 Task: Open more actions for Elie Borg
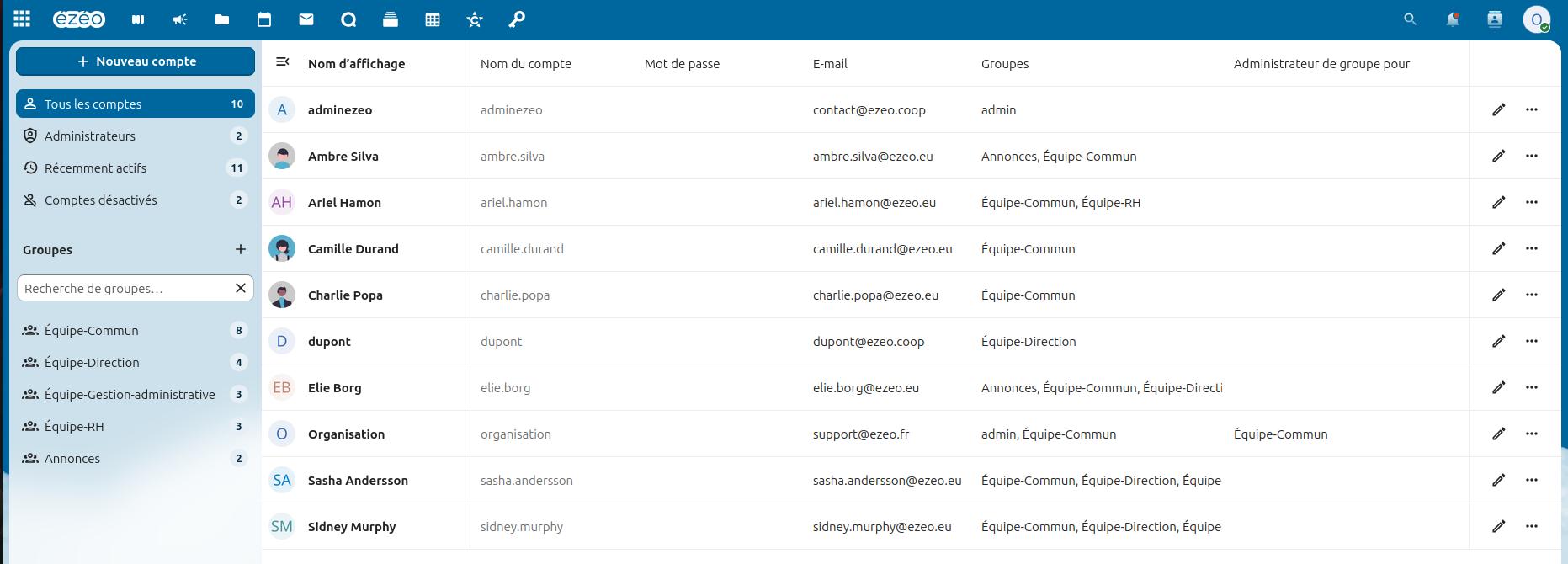[1532, 387]
